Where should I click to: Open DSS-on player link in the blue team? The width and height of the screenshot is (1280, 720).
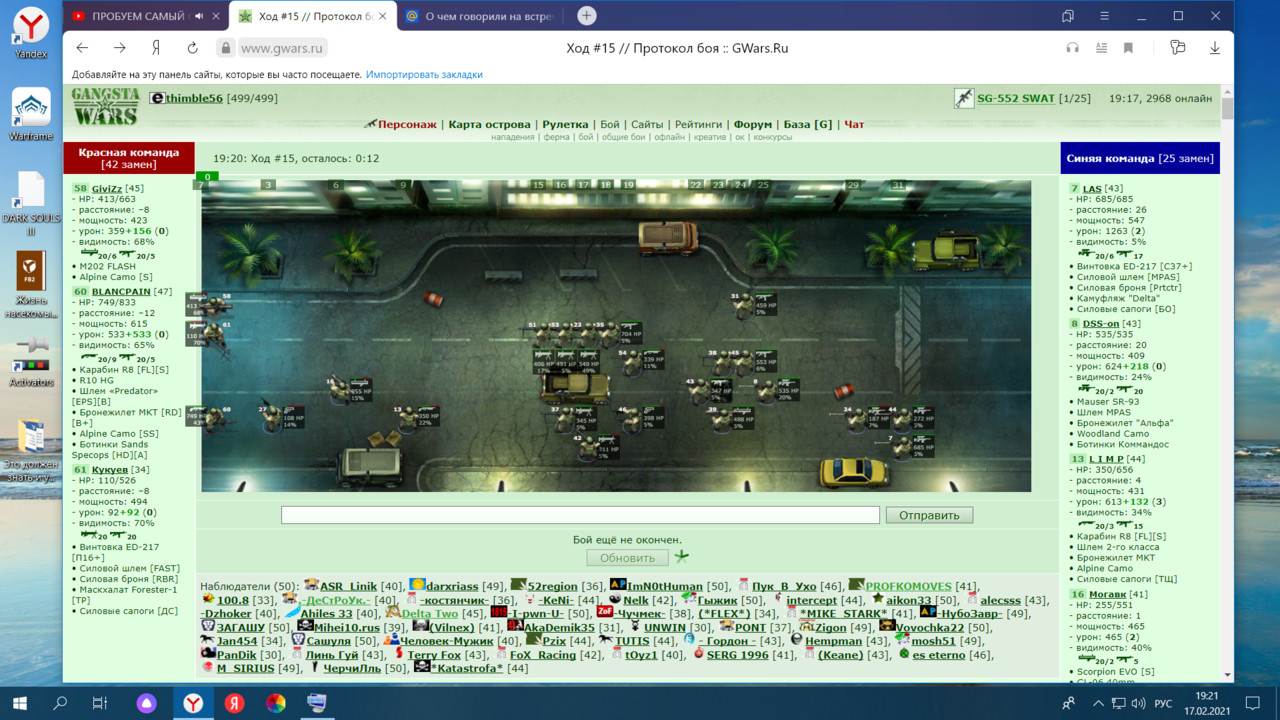click(x=1101, y=324)
